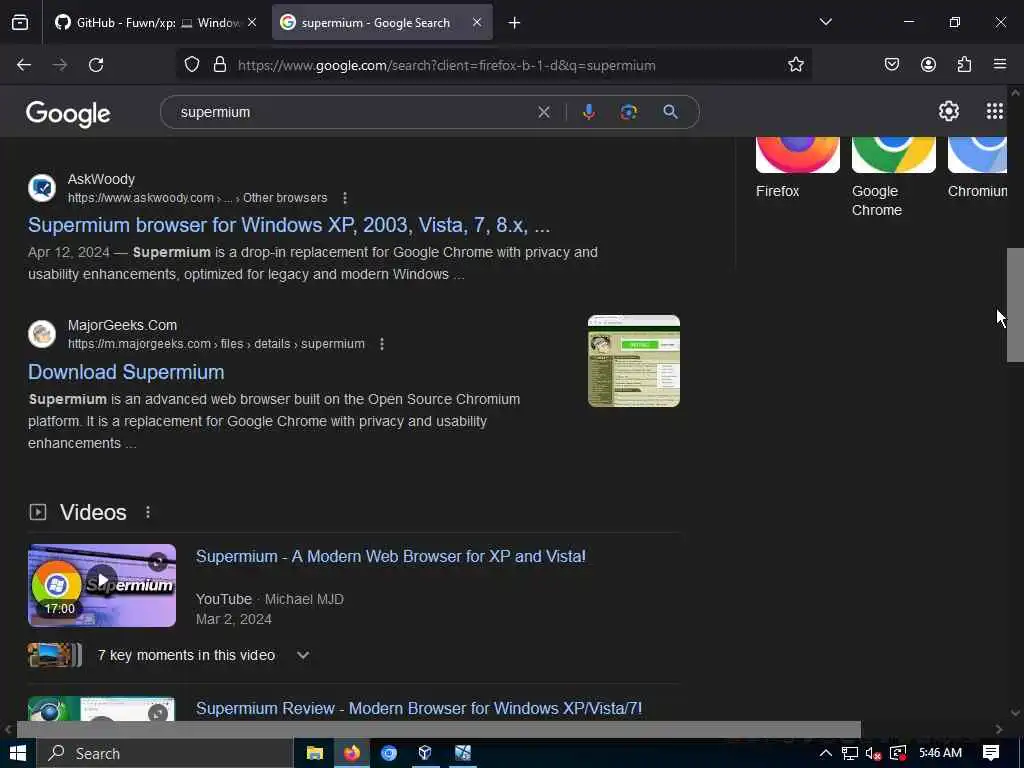
Task: Open Firefox account menu
Action: (x=928, y=65)
